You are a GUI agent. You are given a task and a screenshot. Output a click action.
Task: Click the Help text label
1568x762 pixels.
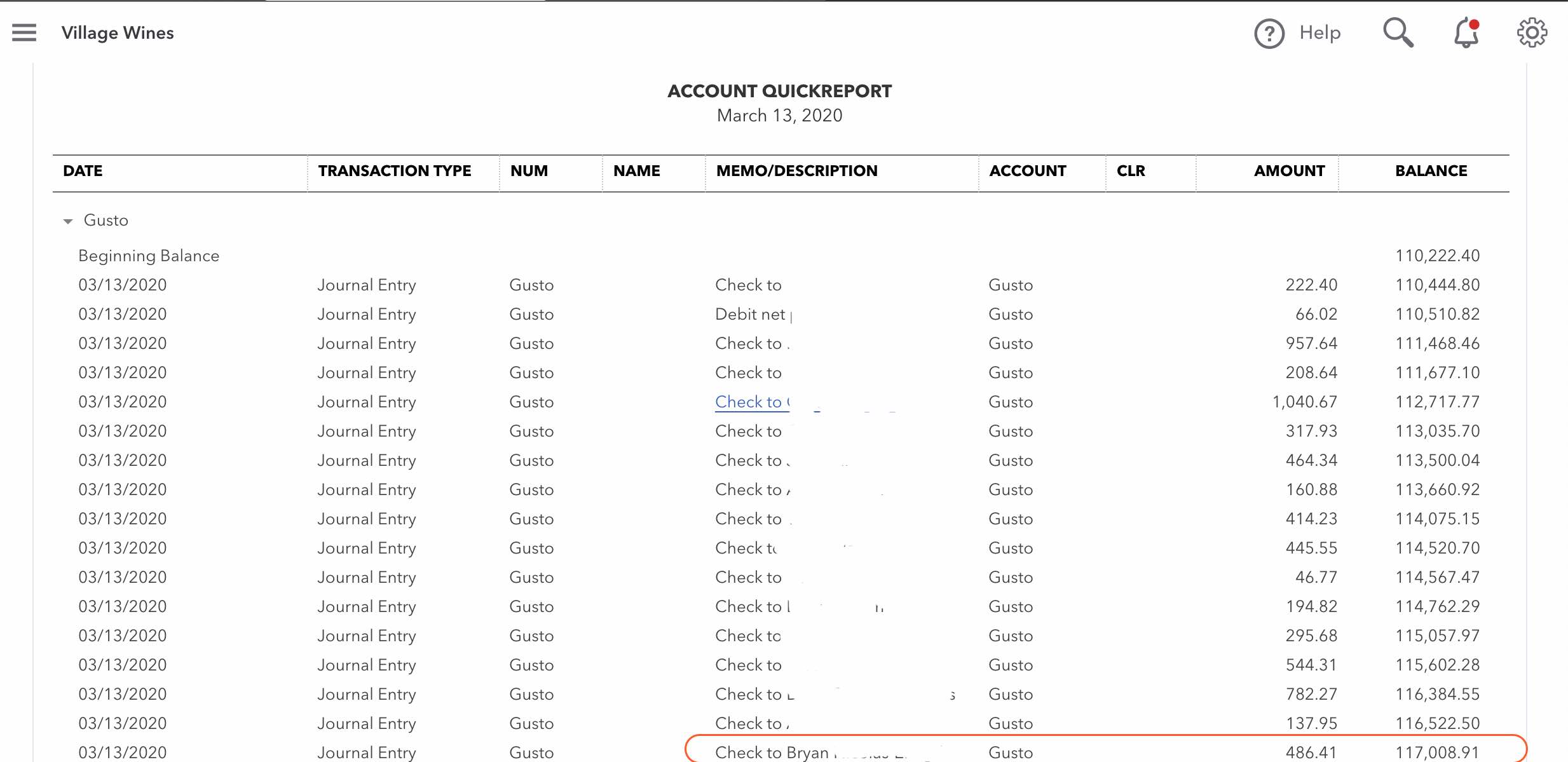point(1319,32)
